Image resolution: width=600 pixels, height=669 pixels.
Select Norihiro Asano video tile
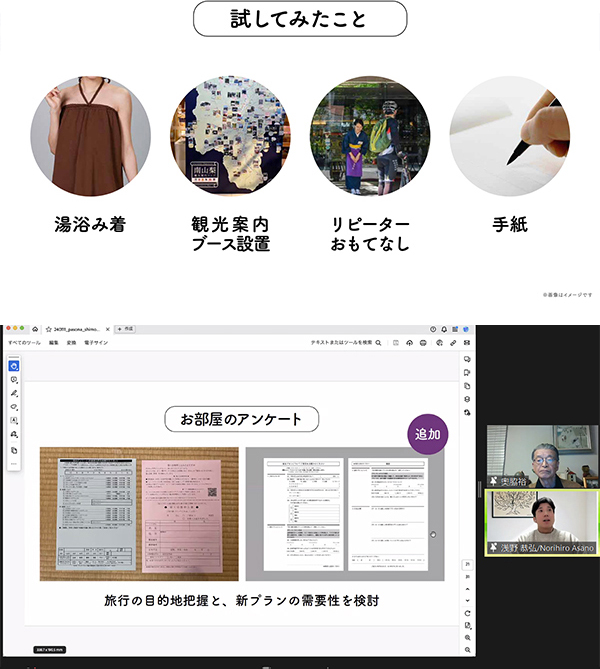[x=542, y=523]
